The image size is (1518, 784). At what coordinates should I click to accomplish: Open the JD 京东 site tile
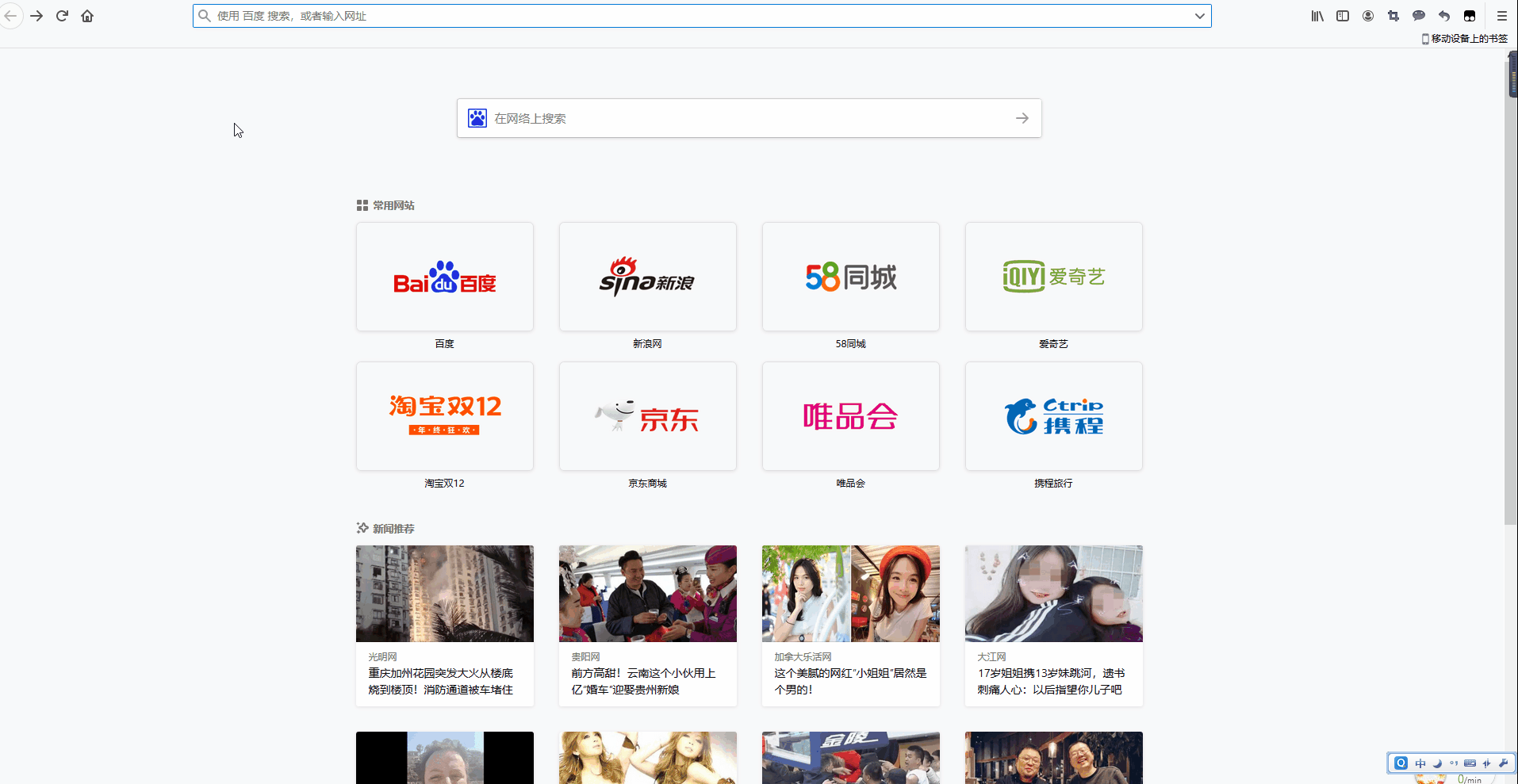coord(648,416)
